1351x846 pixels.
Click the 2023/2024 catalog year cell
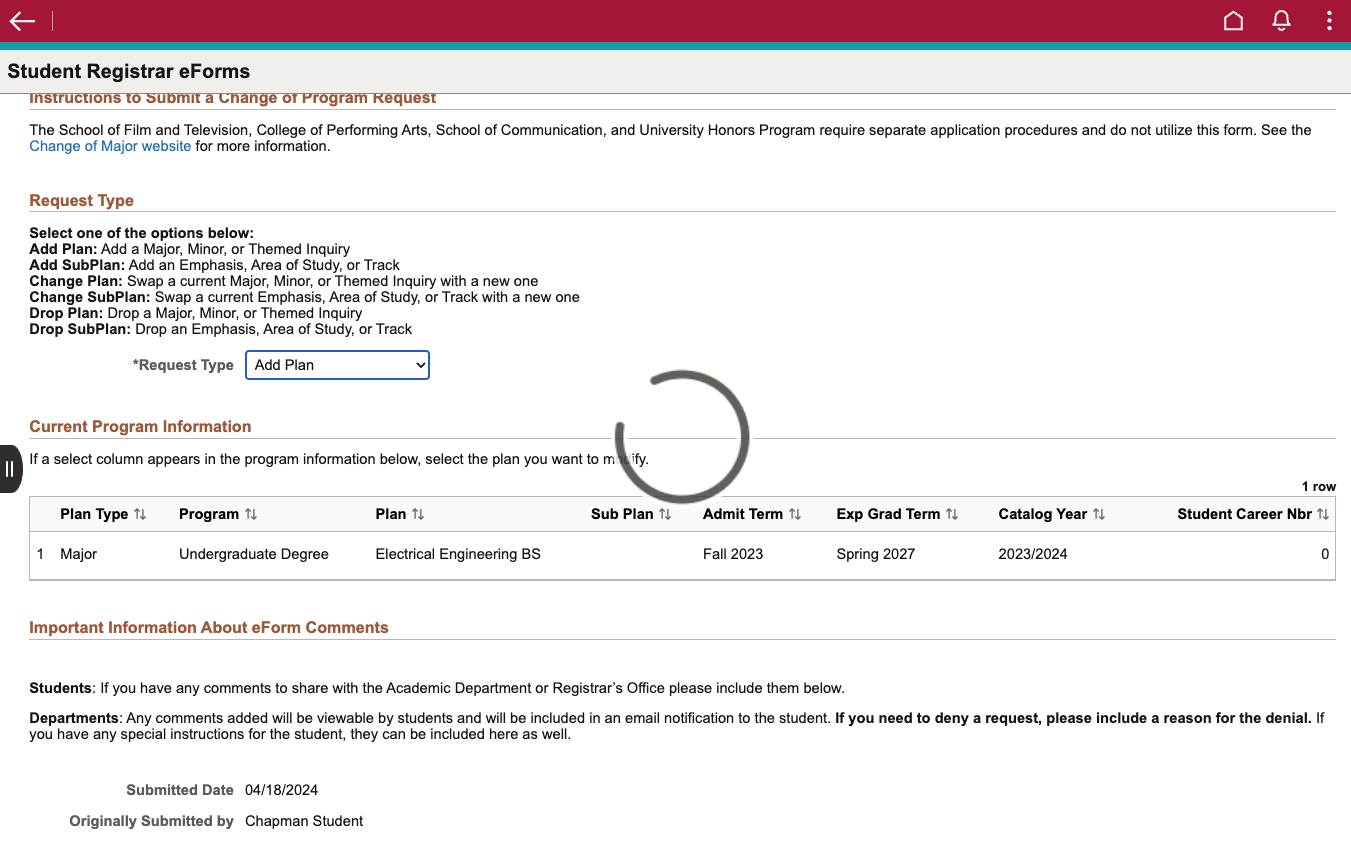(1033, 554)
